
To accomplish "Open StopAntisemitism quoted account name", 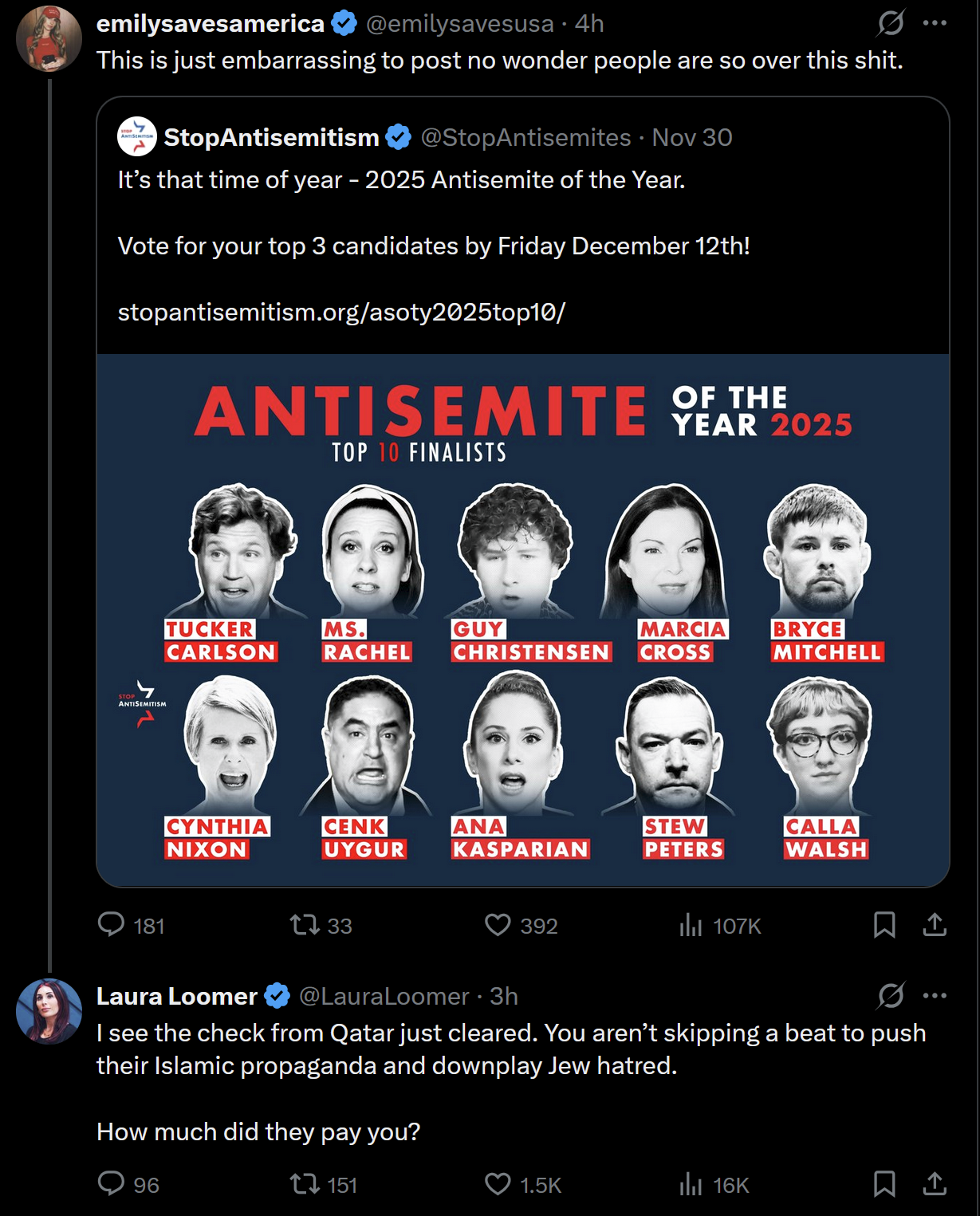I will click(x=271, y=137).
